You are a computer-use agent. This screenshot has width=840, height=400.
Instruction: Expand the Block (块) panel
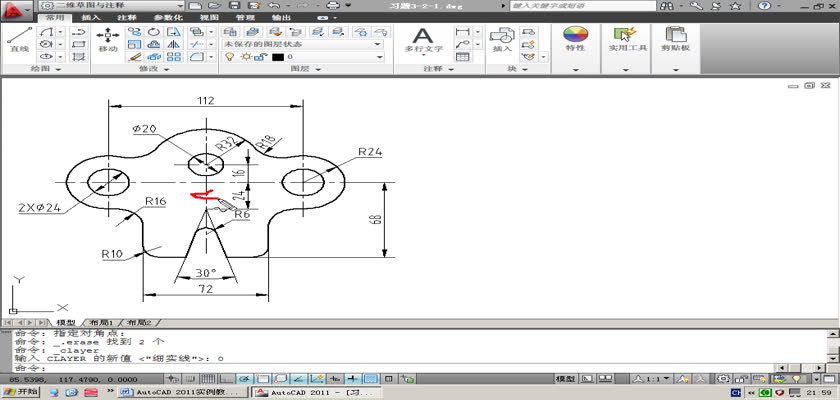[x=518, y=69]
